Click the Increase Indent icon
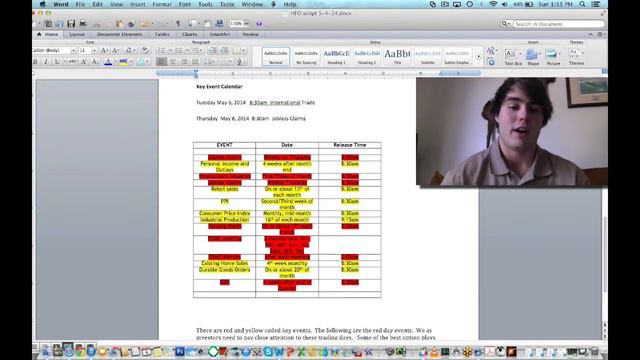 pyautogui.click(x=224, y=50)
